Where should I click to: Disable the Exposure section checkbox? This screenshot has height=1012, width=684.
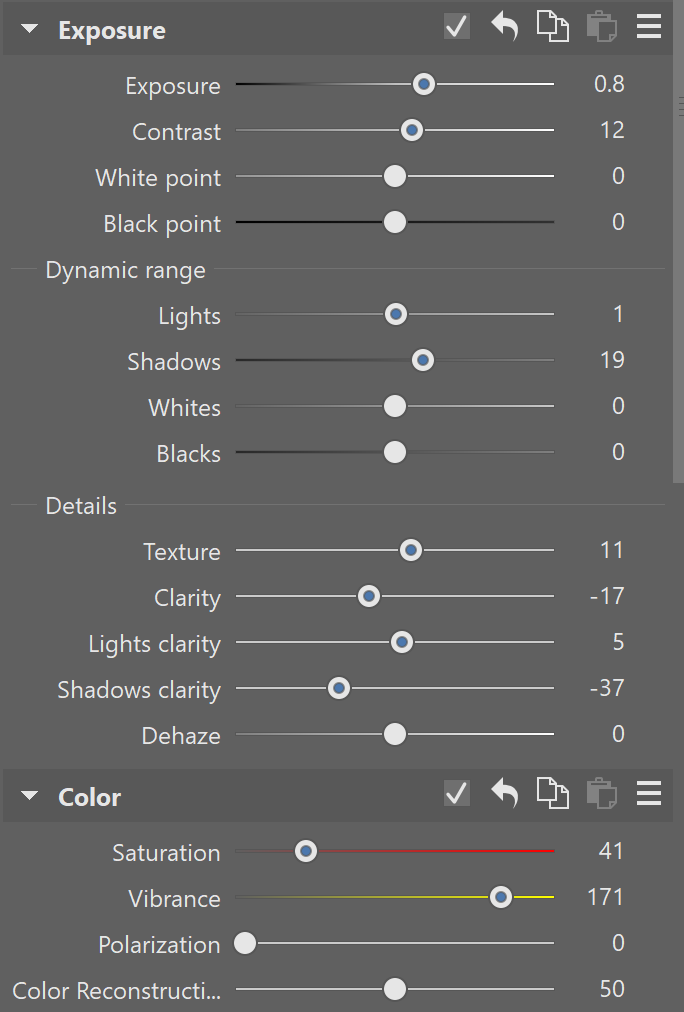[457, 28]
